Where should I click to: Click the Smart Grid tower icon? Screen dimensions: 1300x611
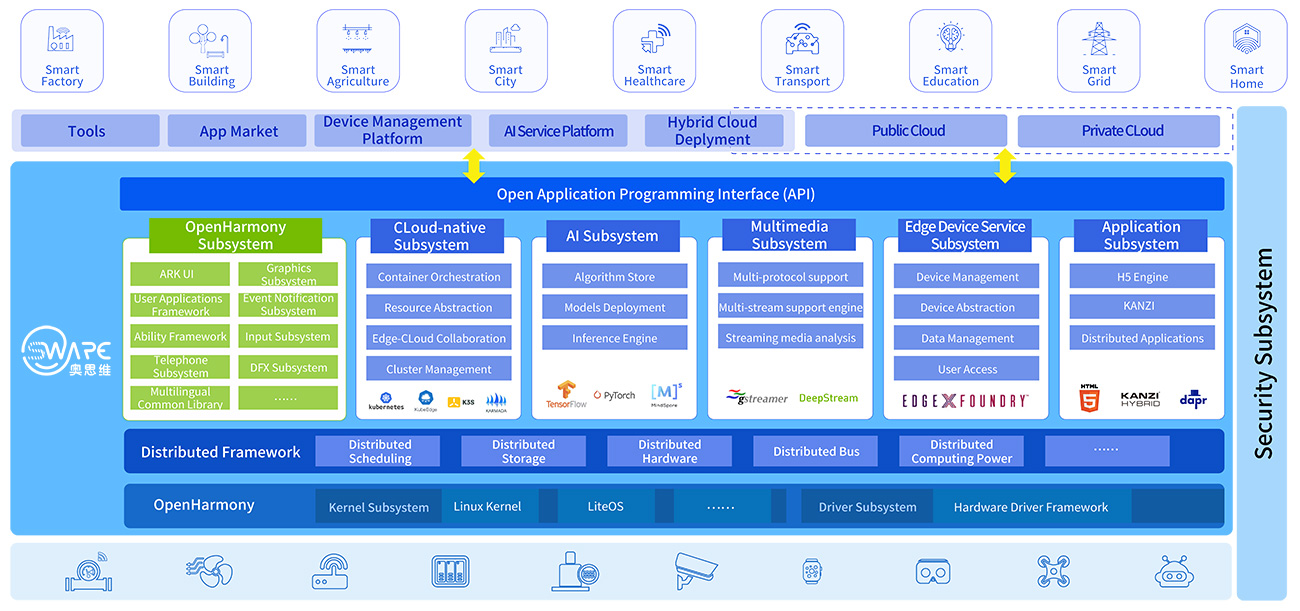pyautogui.click(x=1098, y=40)
